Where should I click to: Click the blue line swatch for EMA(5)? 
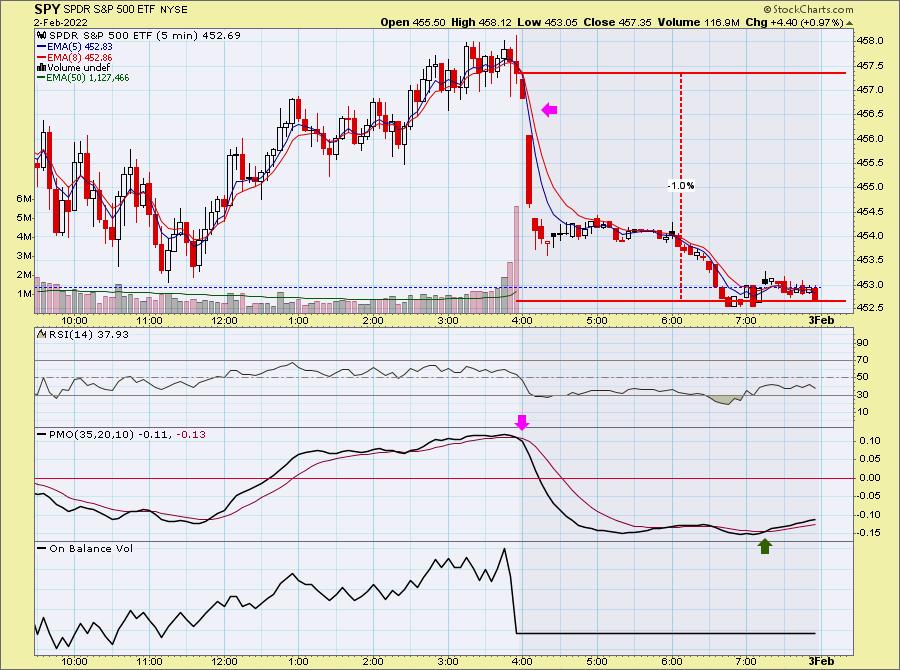point(41,47)
